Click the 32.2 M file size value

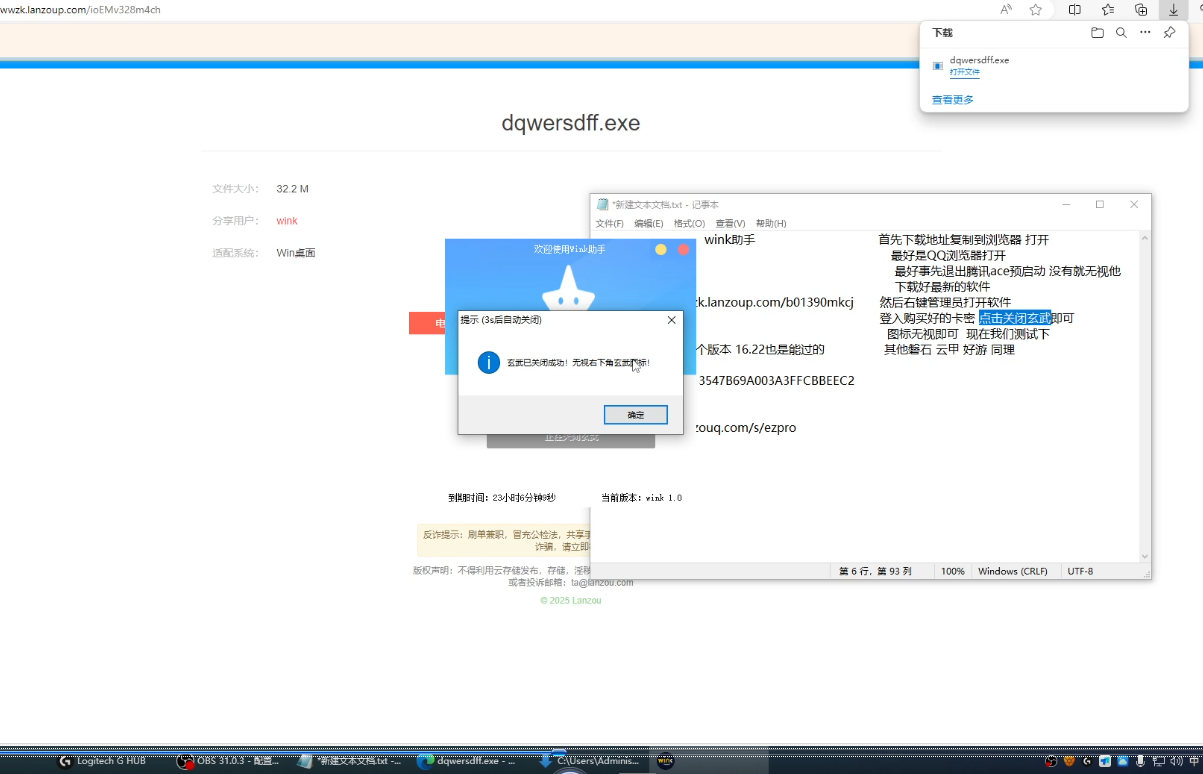(292, 189)
